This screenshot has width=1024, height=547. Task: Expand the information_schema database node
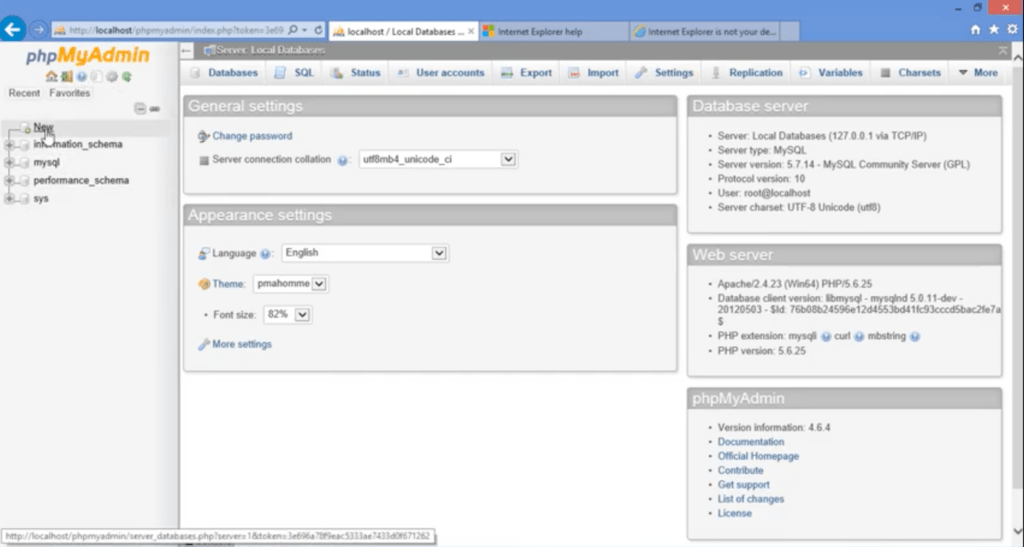point(10,145)
